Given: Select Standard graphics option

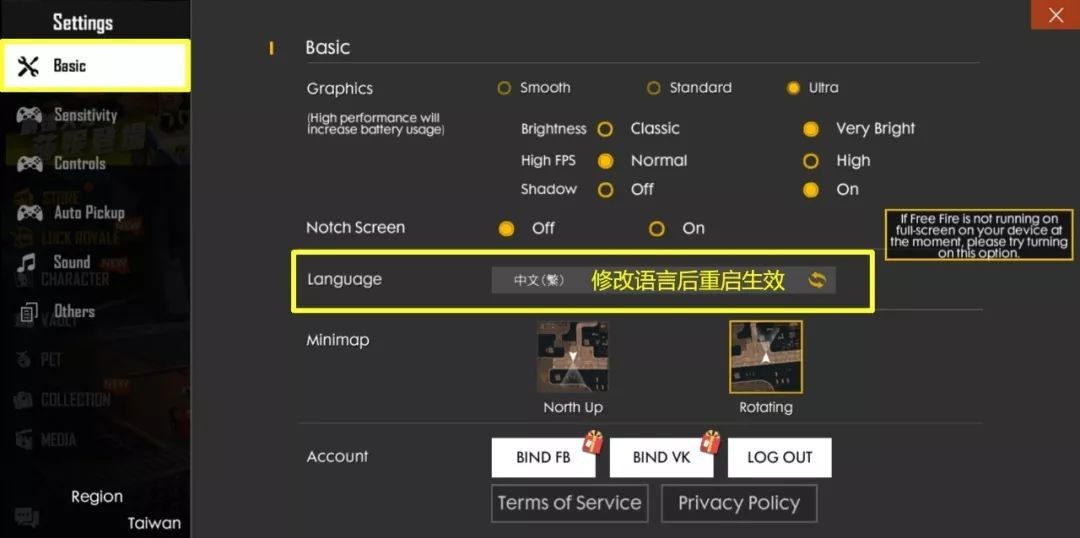Looking at the screenshot, I should coord(654,88).
